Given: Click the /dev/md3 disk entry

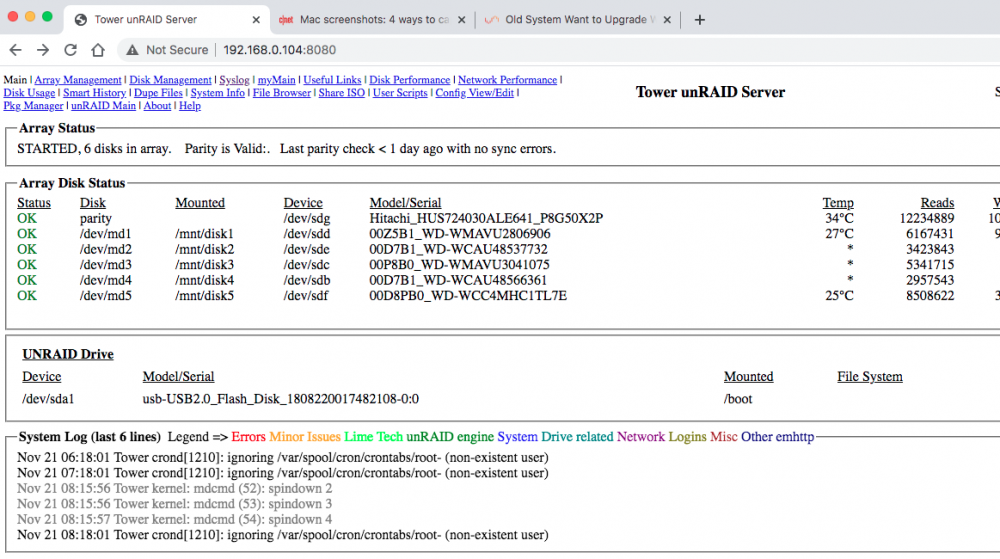Looking at the screenshot, I should 105,265.
